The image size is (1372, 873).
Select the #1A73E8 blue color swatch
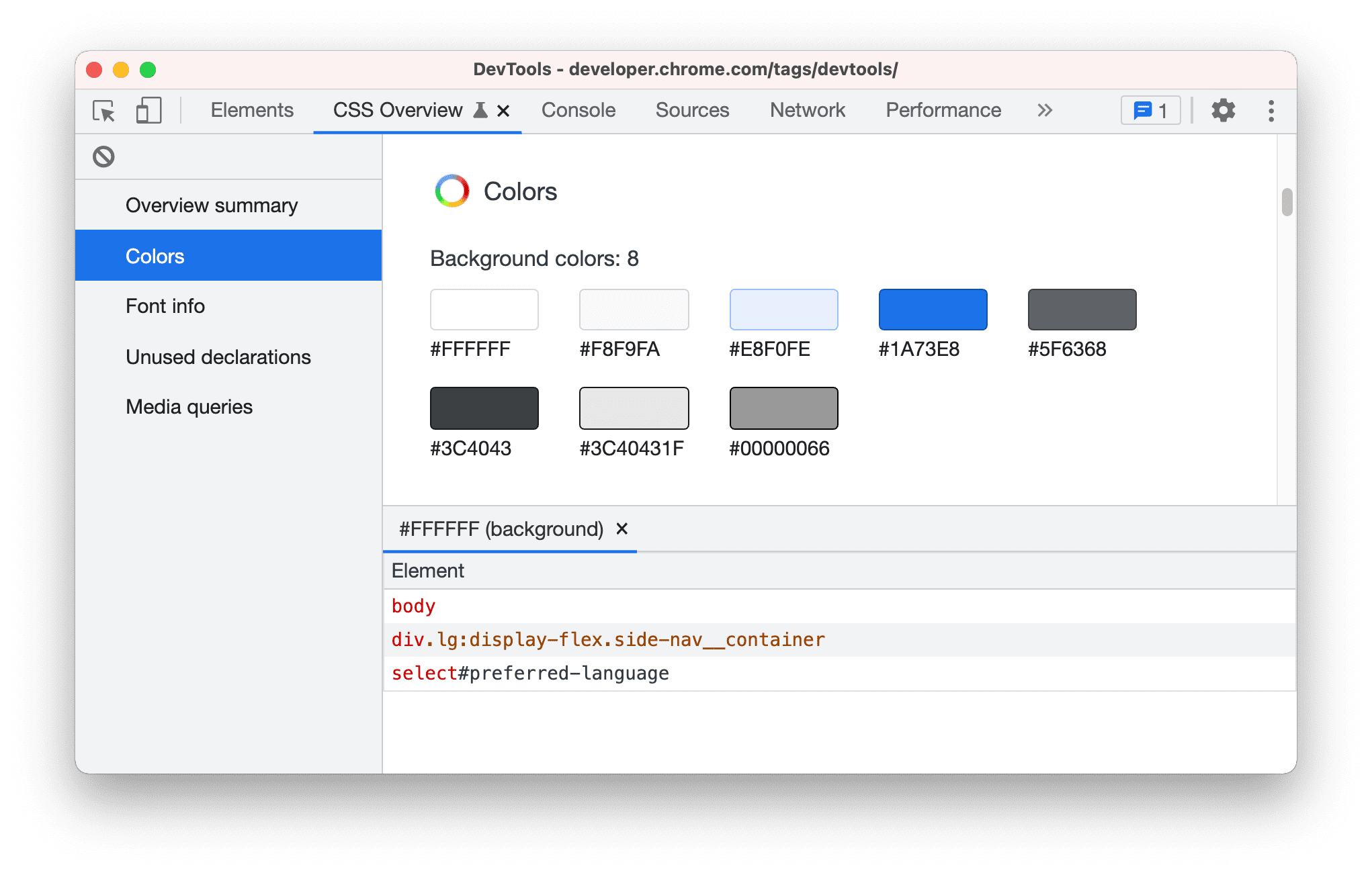pyautogui.click(x=932, y=309)
